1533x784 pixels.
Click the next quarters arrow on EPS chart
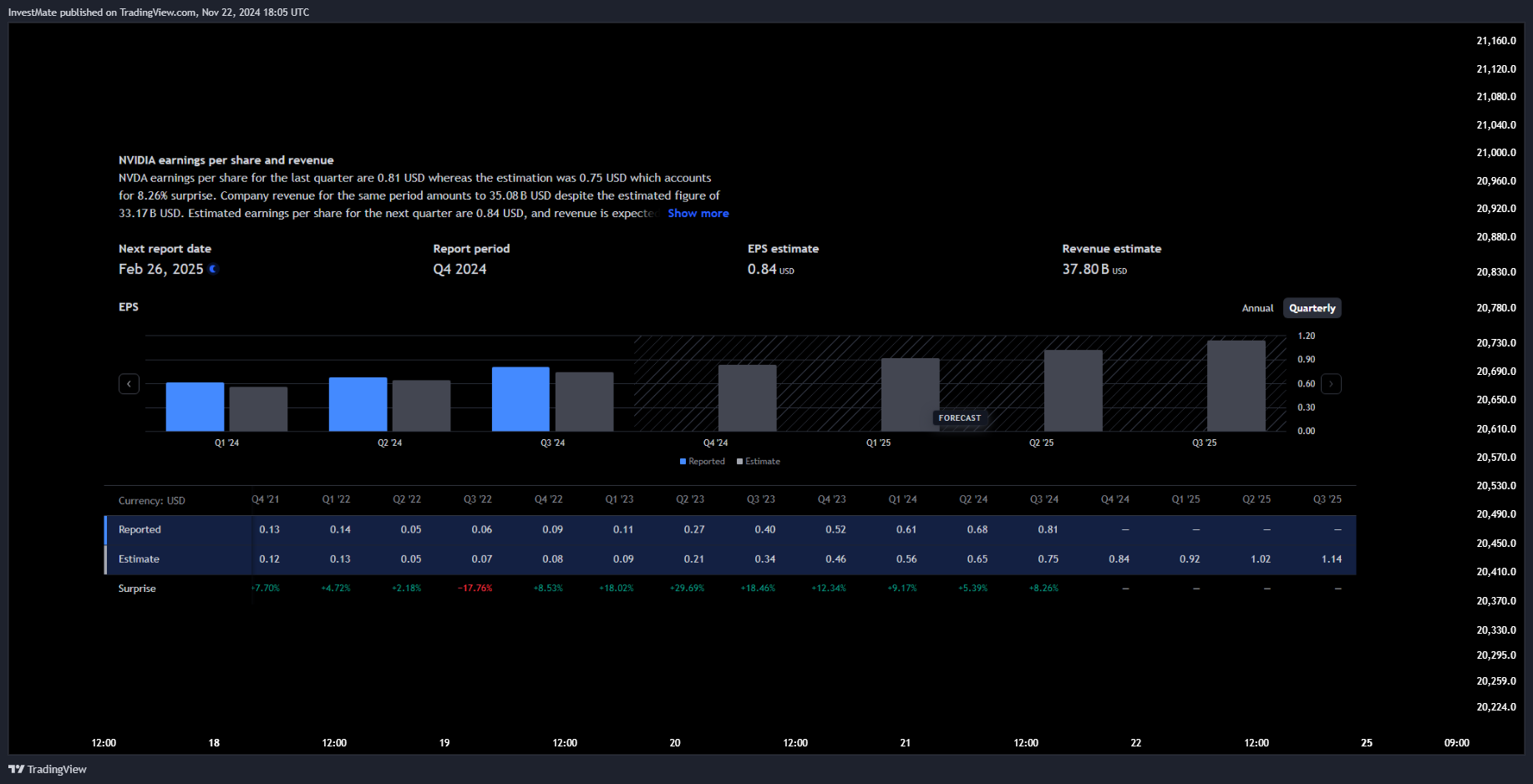tap(1331, 384)
